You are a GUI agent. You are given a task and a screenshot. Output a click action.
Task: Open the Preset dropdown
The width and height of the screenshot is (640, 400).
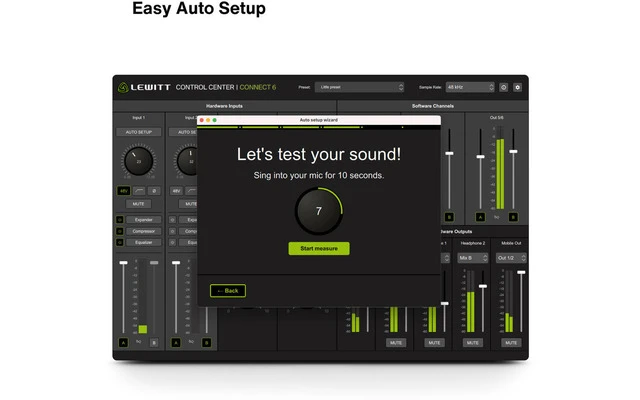[359, 87]
